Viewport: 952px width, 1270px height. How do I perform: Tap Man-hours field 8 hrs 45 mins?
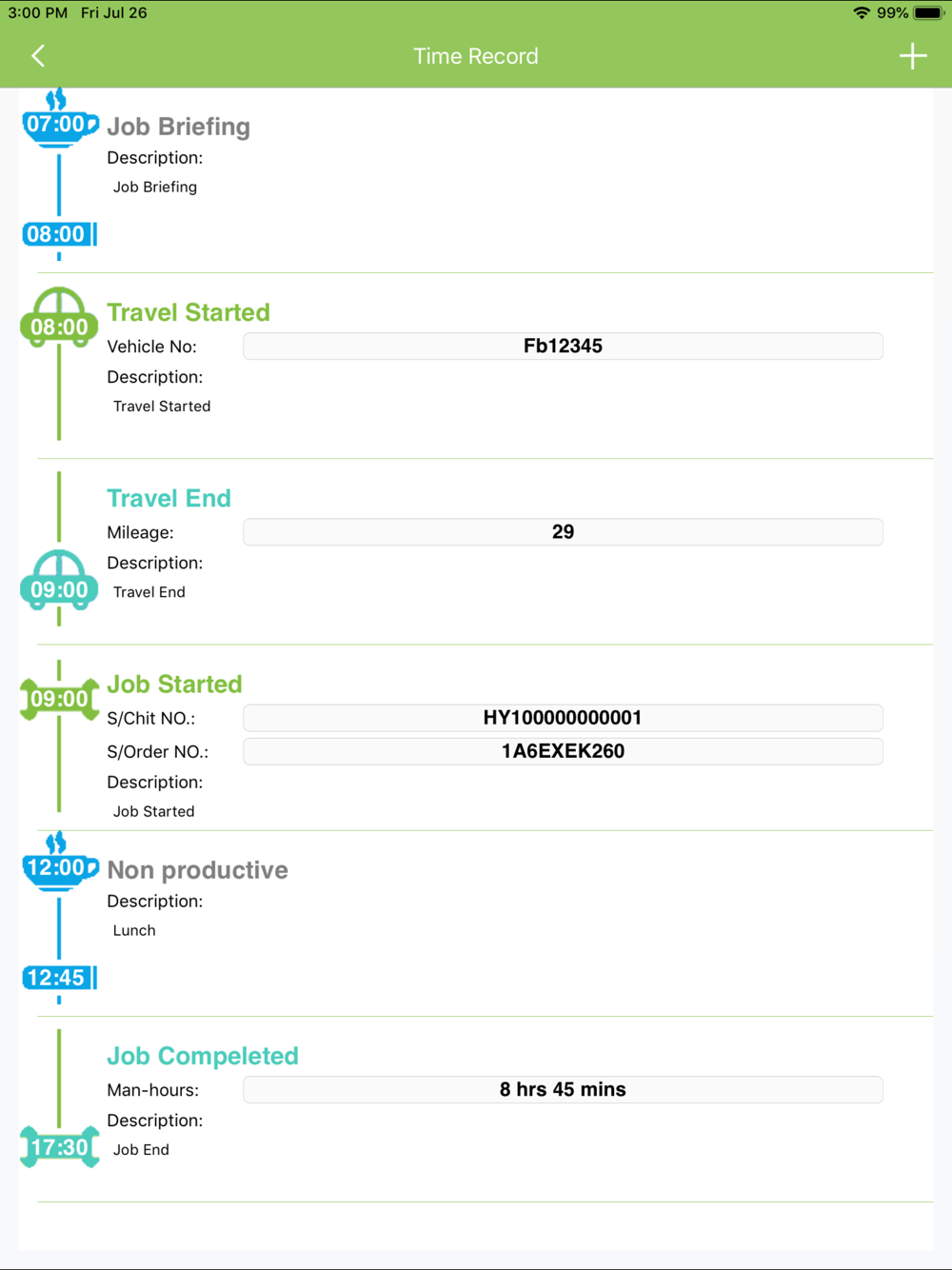coord(563,1090)
